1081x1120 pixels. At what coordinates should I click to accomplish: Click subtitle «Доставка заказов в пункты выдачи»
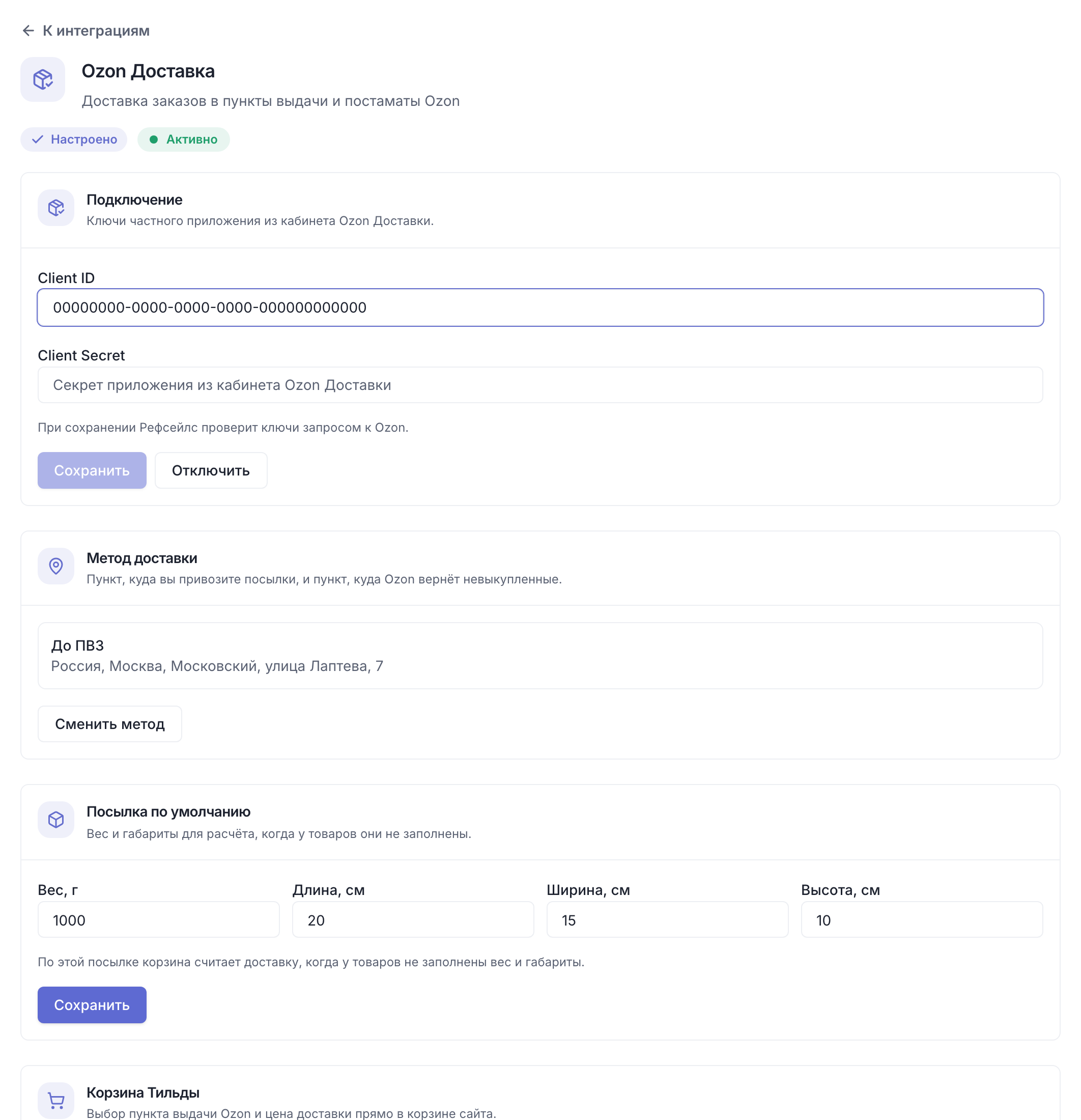tap(271, 101)
